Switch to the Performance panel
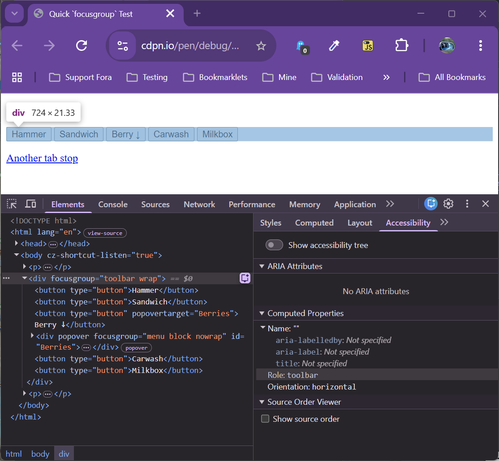 point(252,204)
